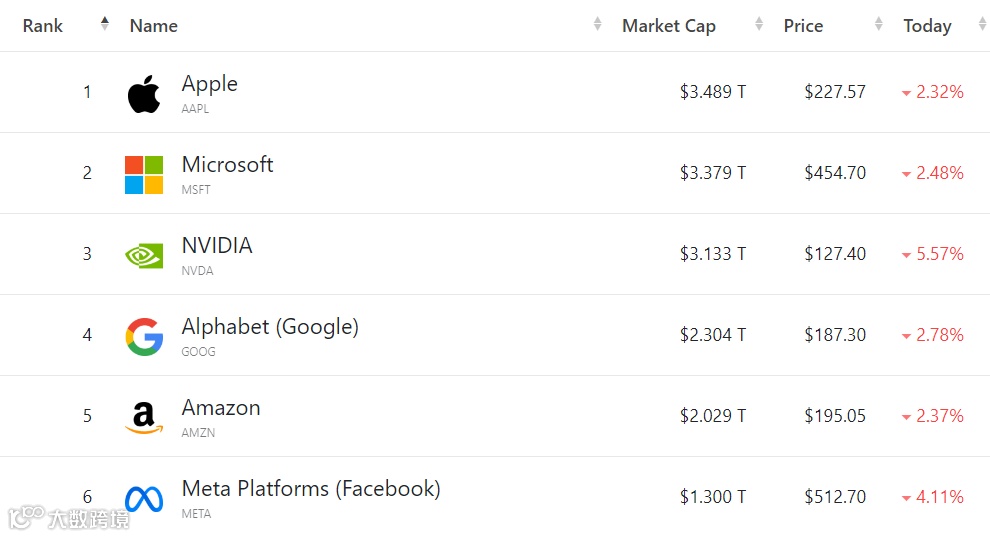
Task: Open NVIDIA company page
Action: click(x=217, y=246)
